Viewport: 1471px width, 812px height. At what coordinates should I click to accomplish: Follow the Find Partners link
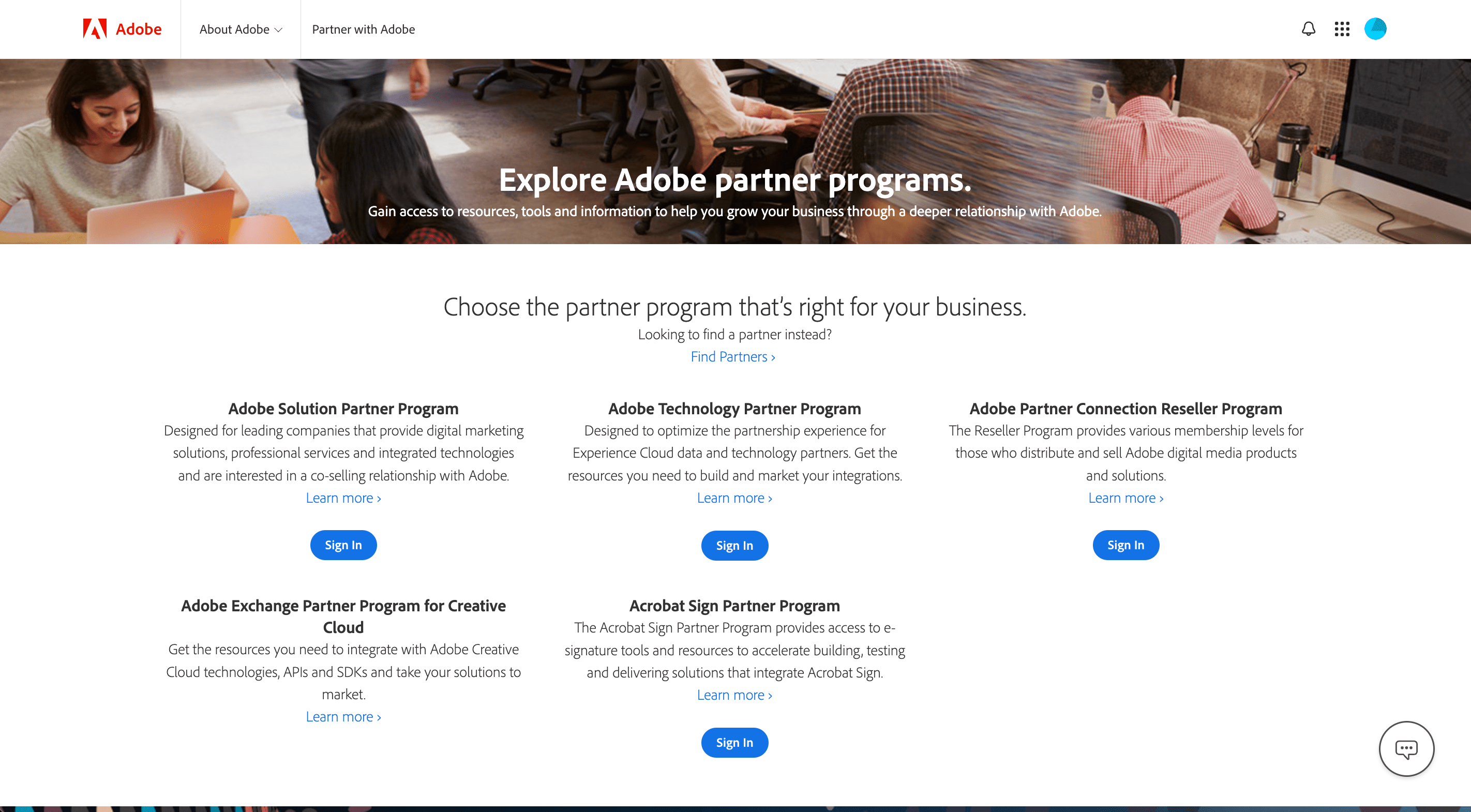(733, 357)
